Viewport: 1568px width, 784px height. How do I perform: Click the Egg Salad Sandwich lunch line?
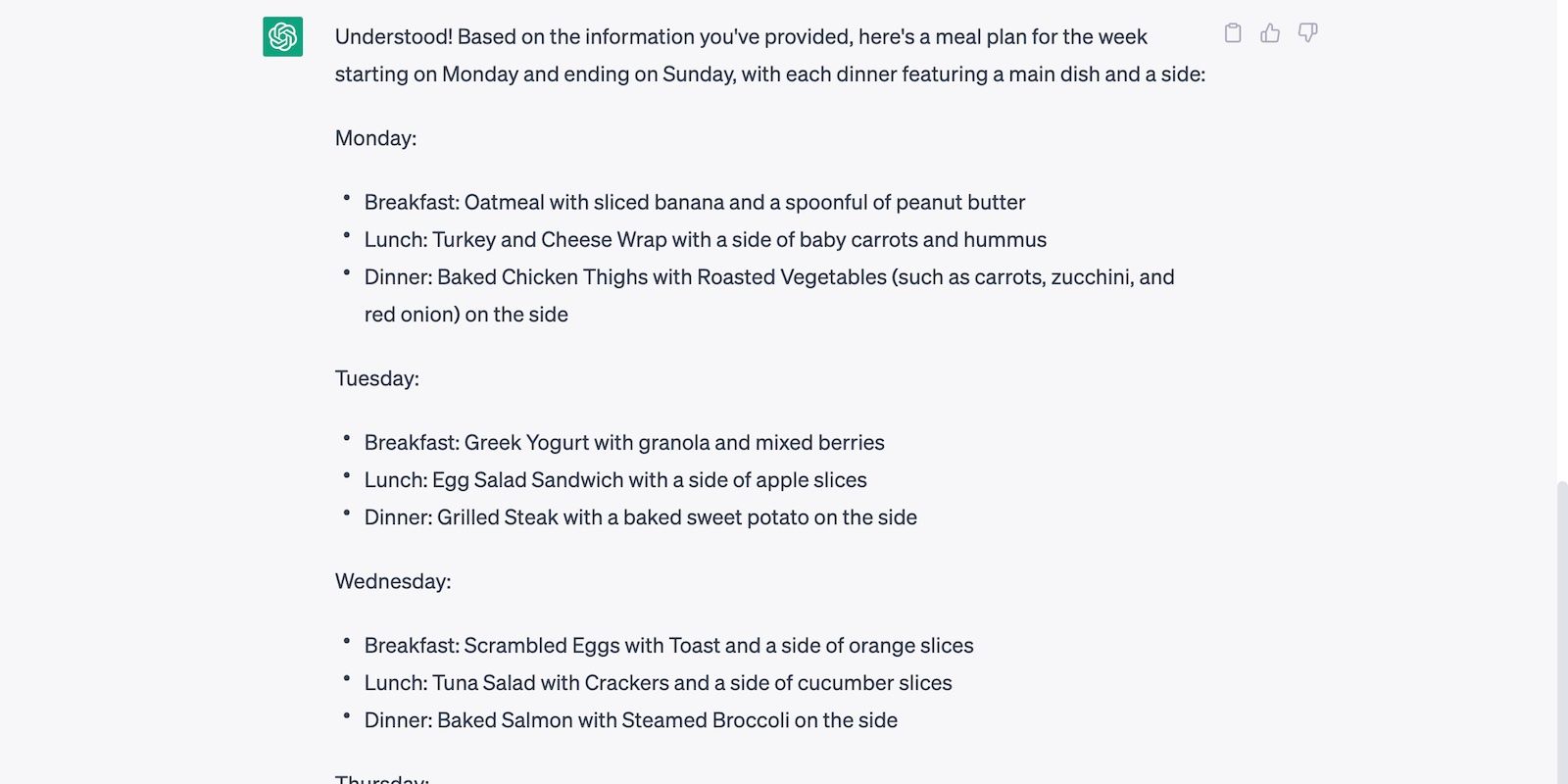point(614,480)
